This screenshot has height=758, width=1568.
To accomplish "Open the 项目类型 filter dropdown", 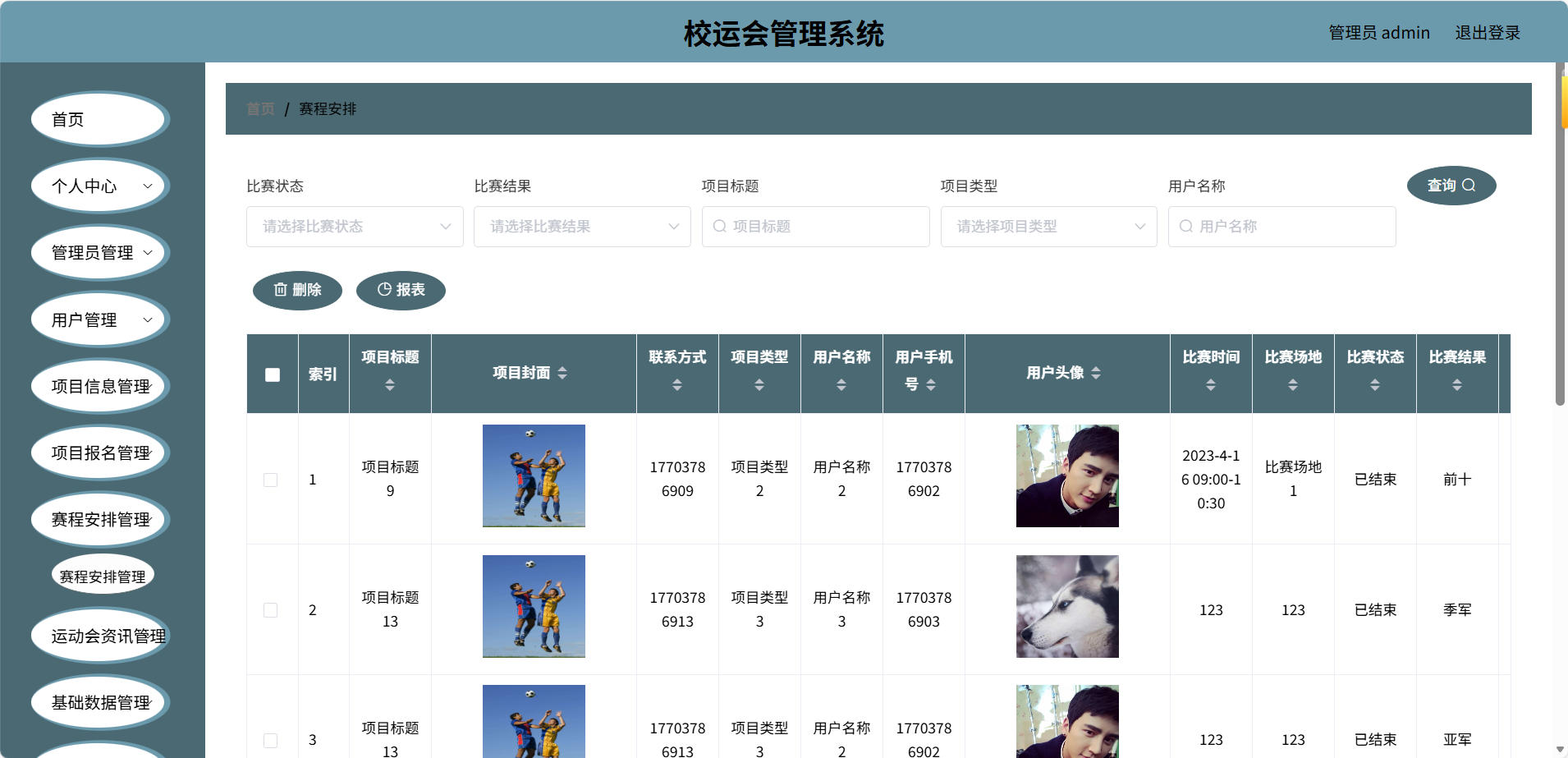I will (x=1048, y=227).
